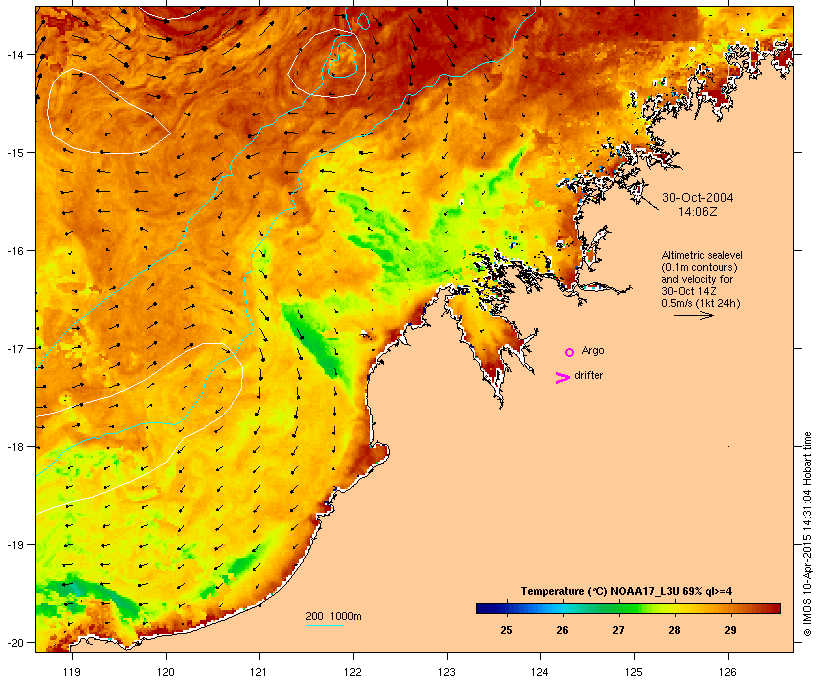Screen dimensions: 820x680
Task: Click the dark blue end of the temperature scale
Action: click(484, 608)
